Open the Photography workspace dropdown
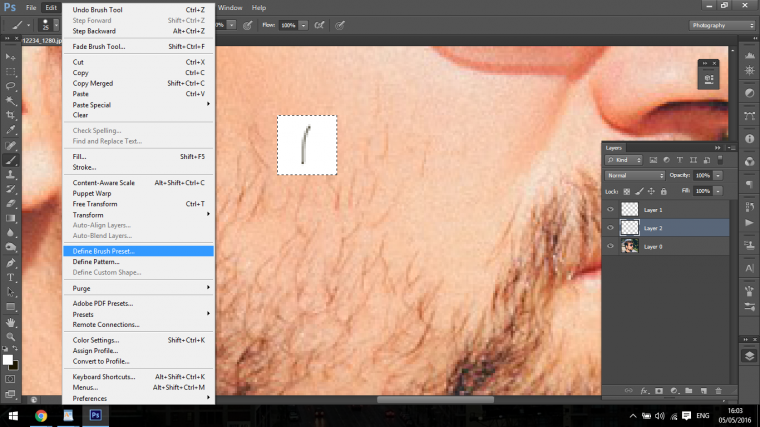 click(722, 25)
